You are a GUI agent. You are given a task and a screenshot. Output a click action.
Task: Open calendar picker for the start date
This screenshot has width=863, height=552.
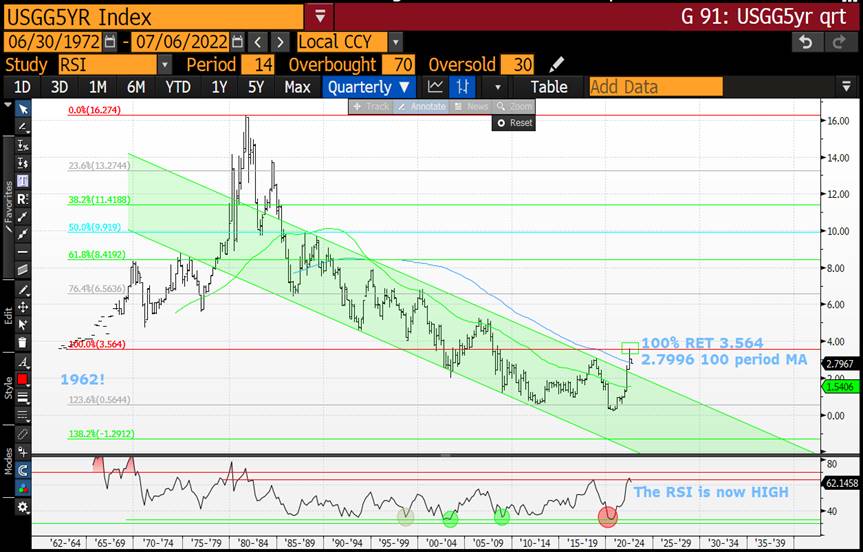click(112, 42)
